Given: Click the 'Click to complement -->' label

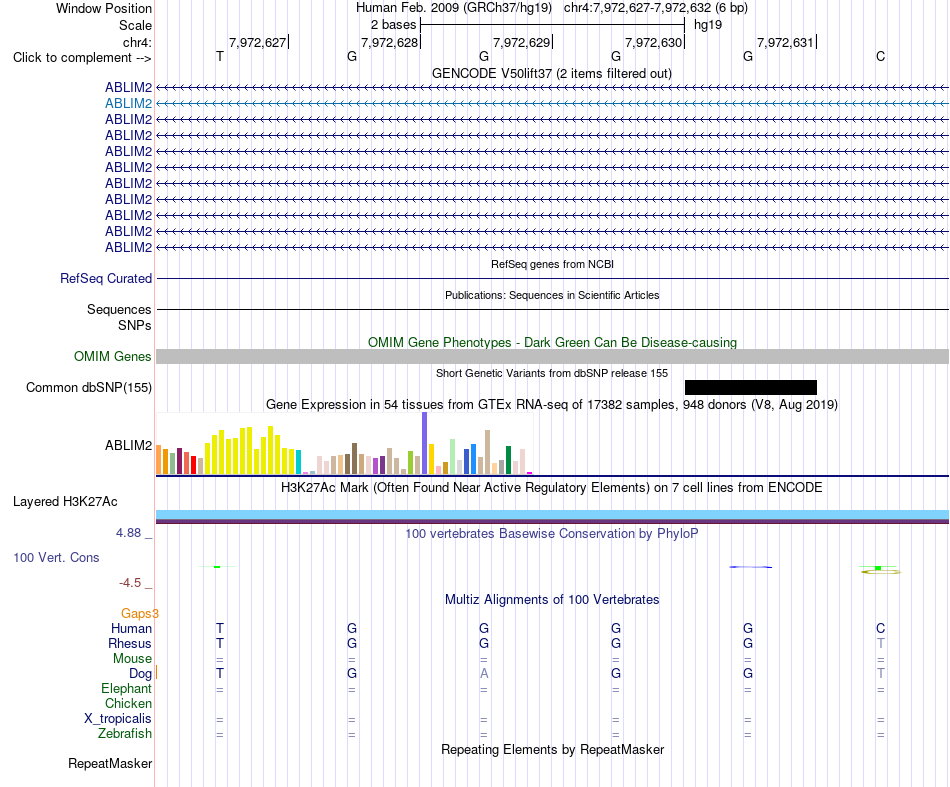Looking at the screenshot, I should click(x=82, y=58).
